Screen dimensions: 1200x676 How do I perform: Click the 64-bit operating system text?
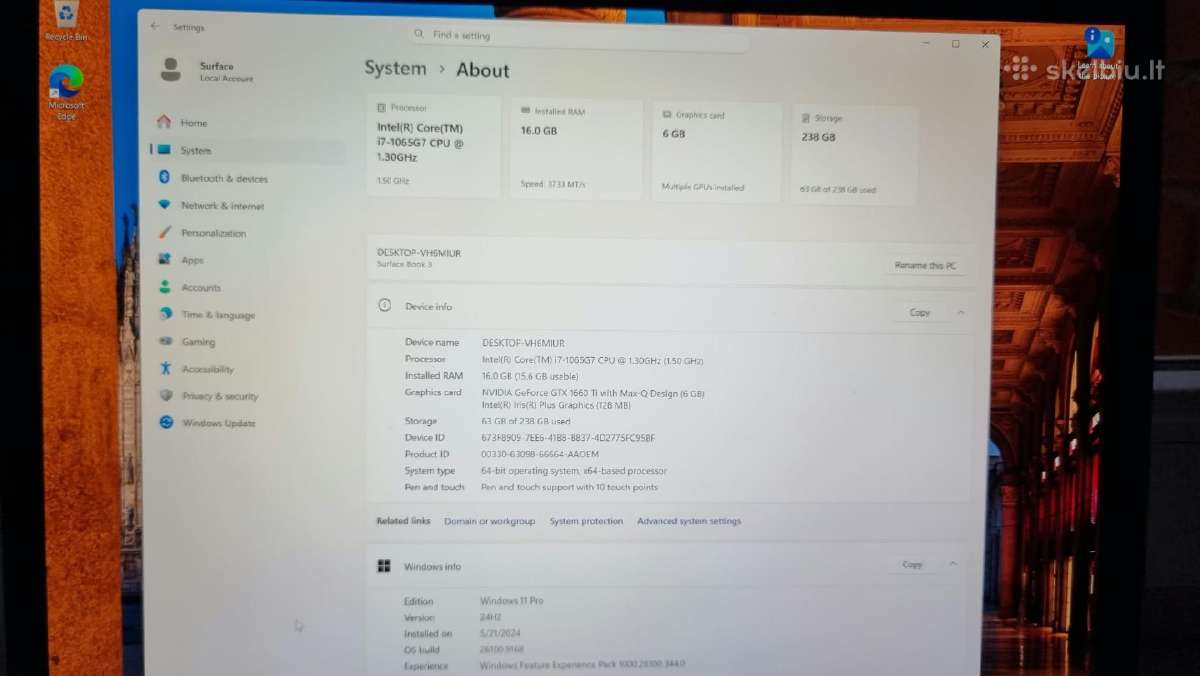pos(574,471)
